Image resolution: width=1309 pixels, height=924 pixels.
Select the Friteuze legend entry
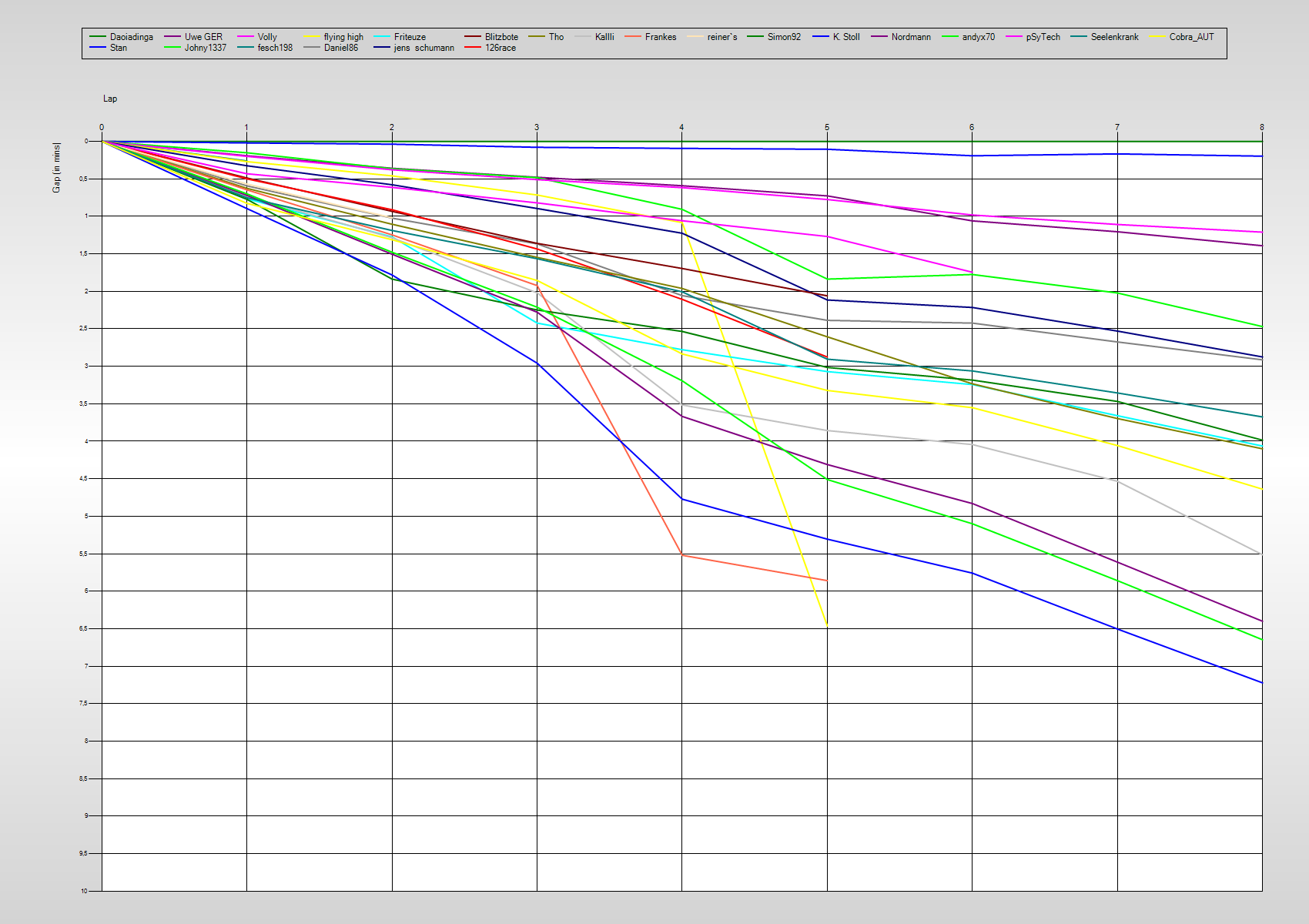[409, 37]
